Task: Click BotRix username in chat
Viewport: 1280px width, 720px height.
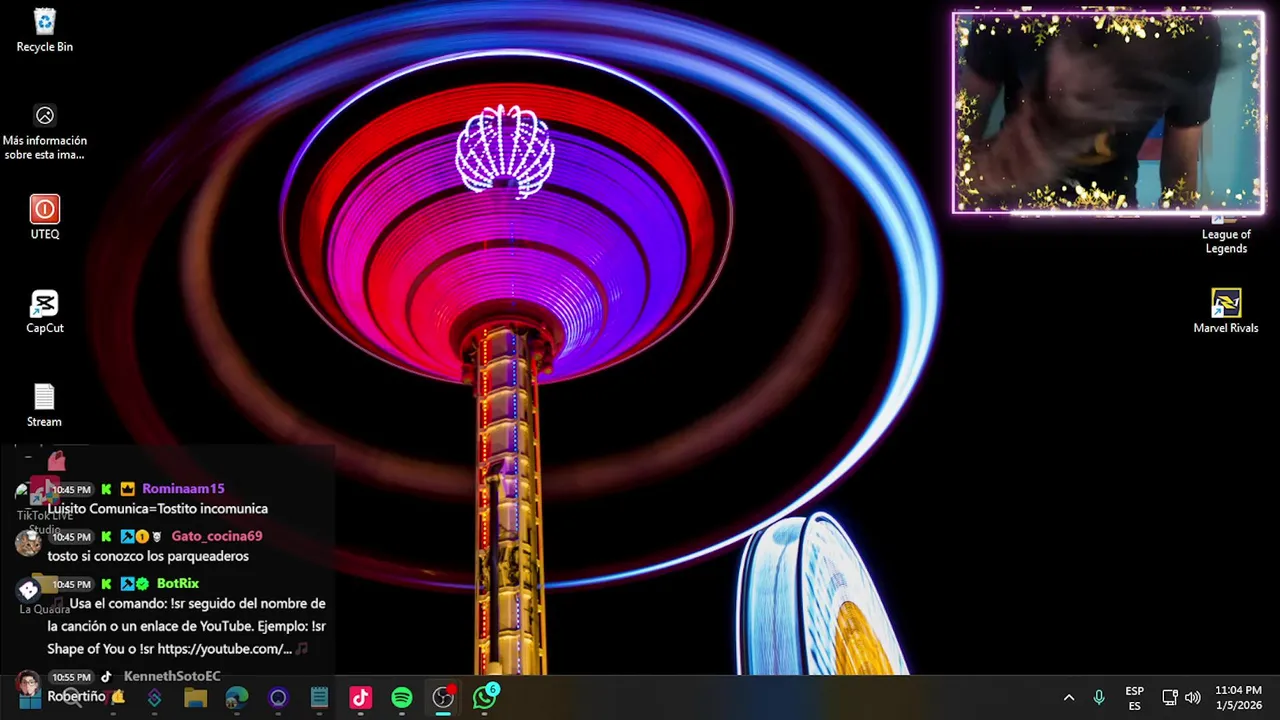Action: [x=178, y=583]
